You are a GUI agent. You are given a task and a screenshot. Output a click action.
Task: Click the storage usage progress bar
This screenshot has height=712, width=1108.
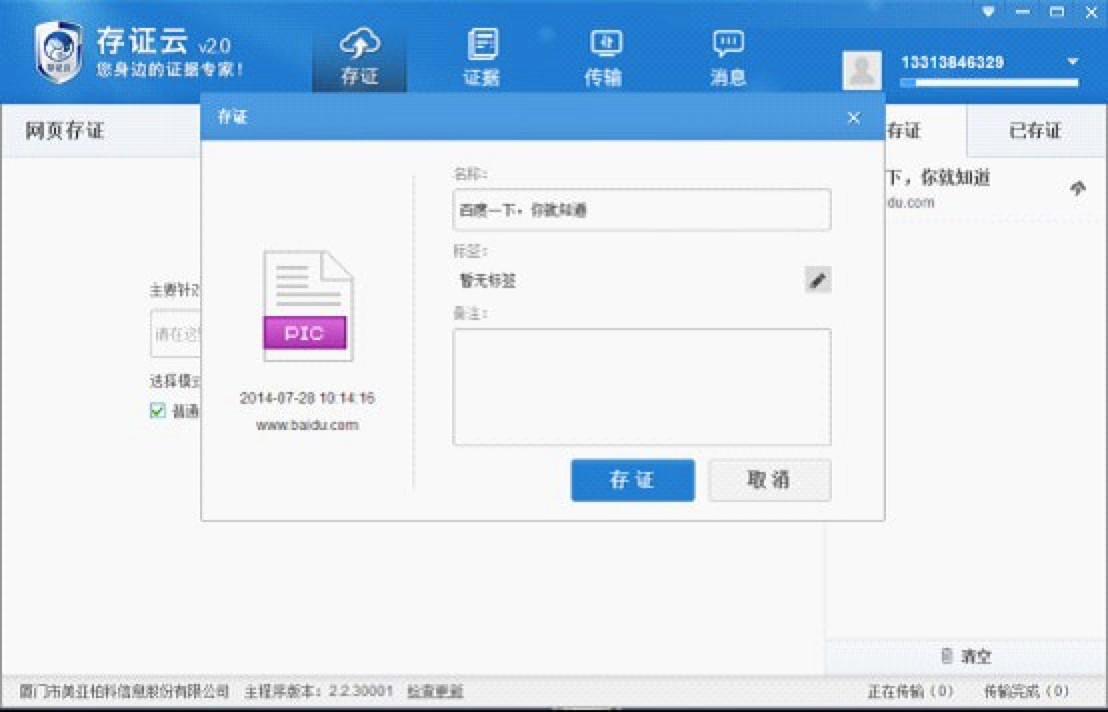pyautogui.click(x=989, y=83)
